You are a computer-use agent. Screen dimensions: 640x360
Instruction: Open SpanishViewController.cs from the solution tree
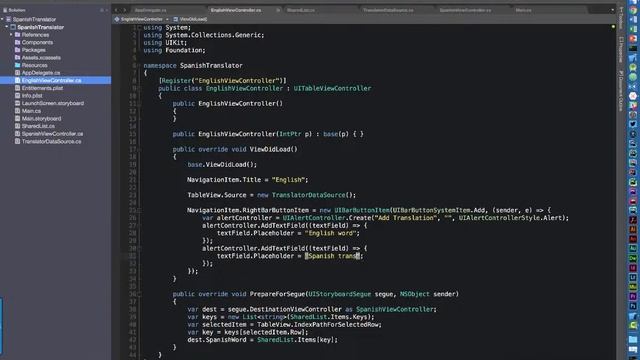52,133
